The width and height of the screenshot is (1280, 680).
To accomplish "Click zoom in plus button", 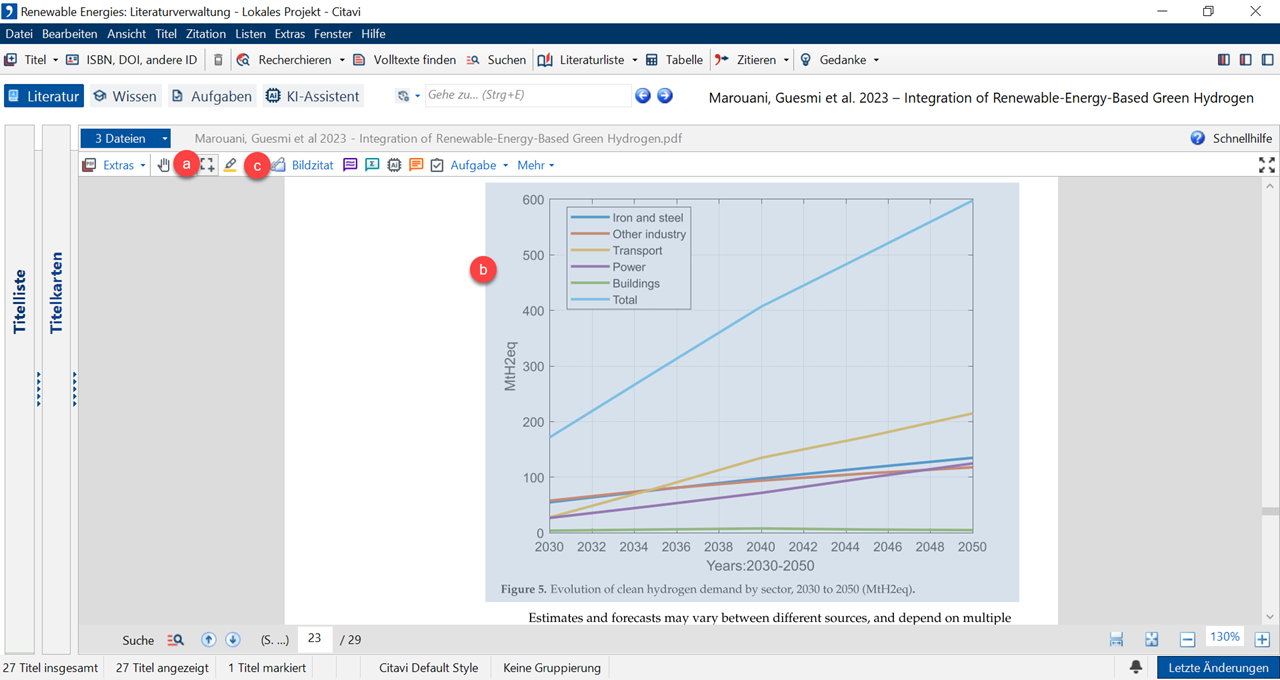I will click(1262, 640).
